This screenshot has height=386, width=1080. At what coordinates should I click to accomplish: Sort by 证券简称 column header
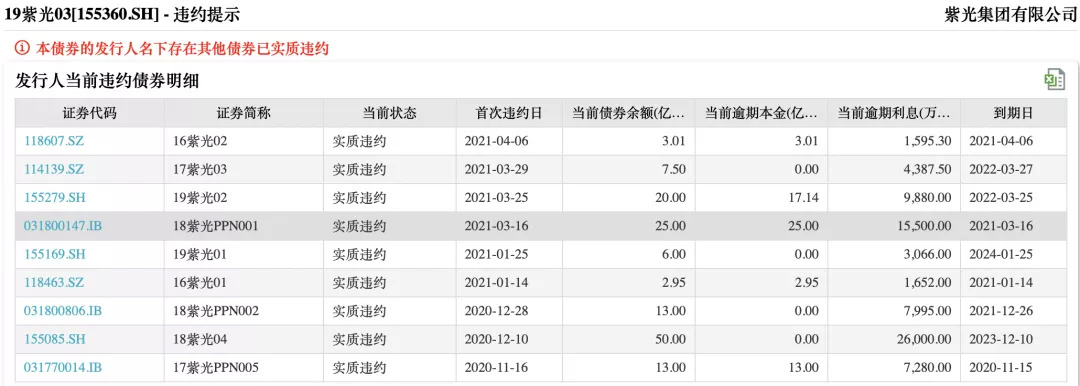[244, 113]
